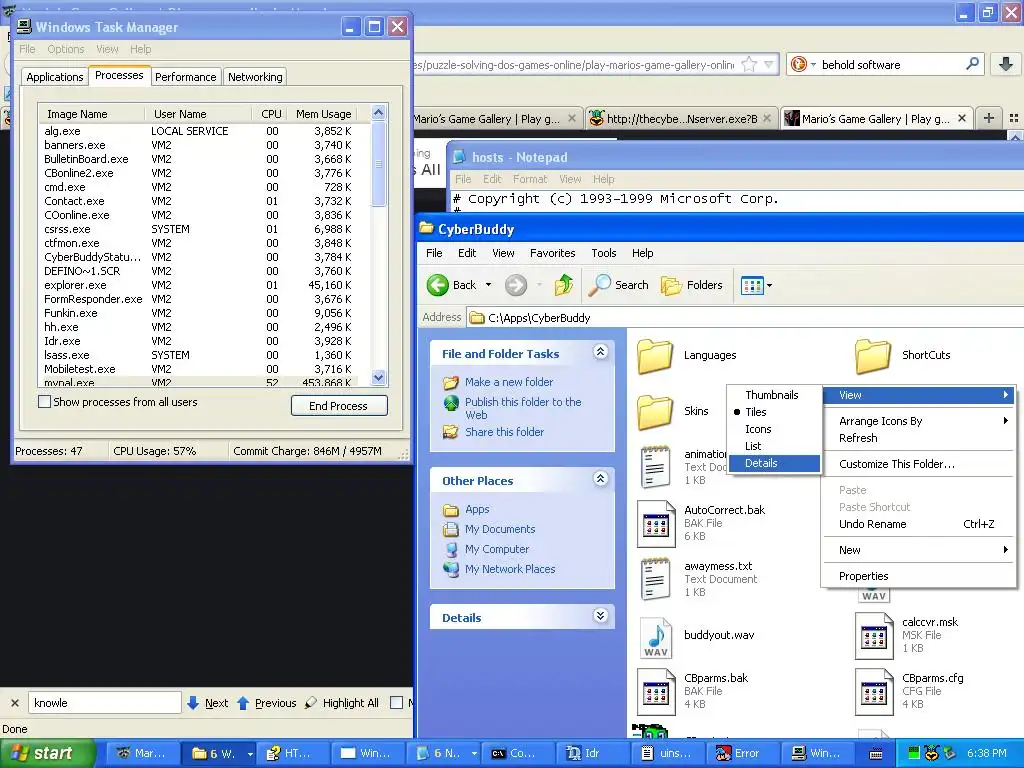Switch to the Networking tab in Task Manager
This screenshot has height=768, width=1024.
pos(255,76)
